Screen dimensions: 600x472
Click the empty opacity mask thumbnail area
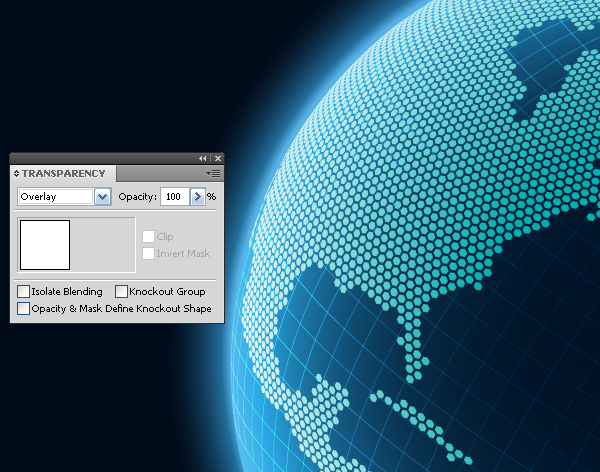click(x=103, y=245)
